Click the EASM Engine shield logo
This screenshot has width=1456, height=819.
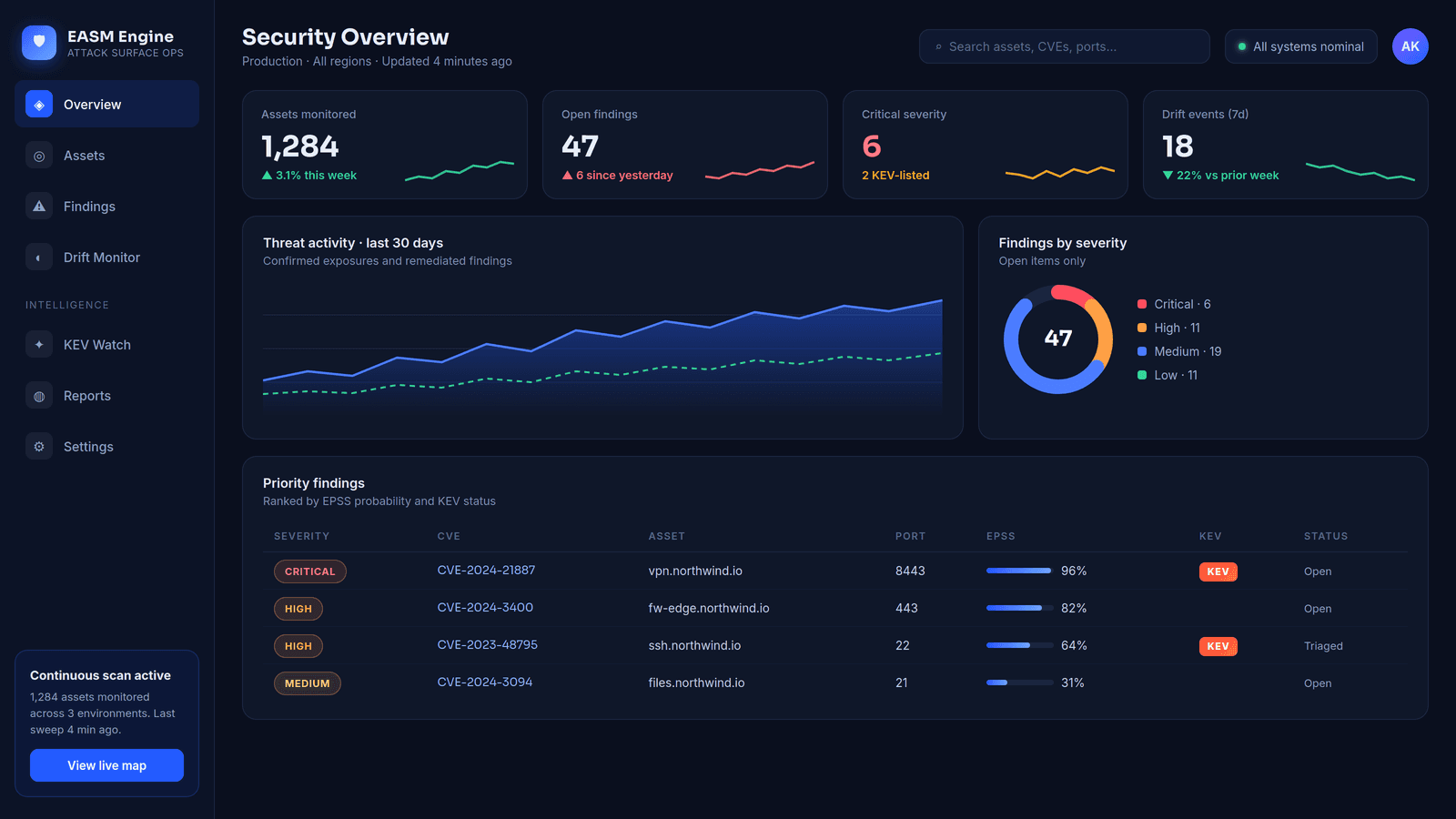point(39,43)
